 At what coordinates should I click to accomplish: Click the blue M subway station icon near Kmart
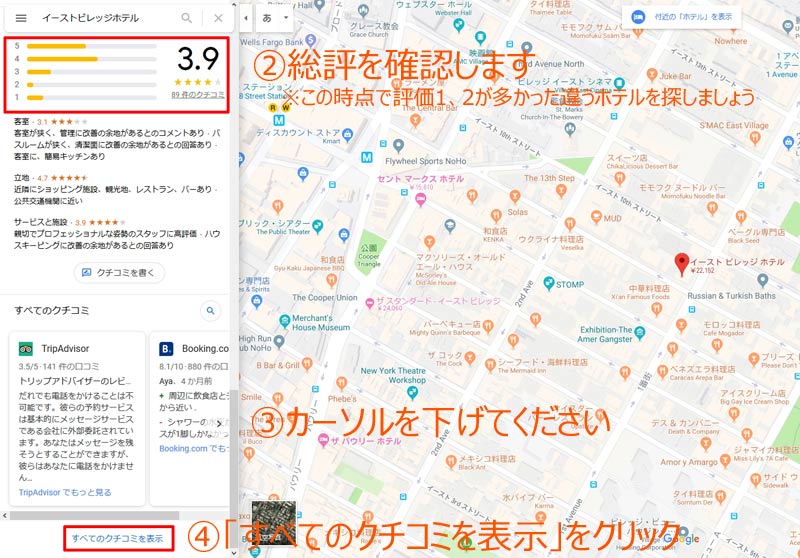click(279, 120)
